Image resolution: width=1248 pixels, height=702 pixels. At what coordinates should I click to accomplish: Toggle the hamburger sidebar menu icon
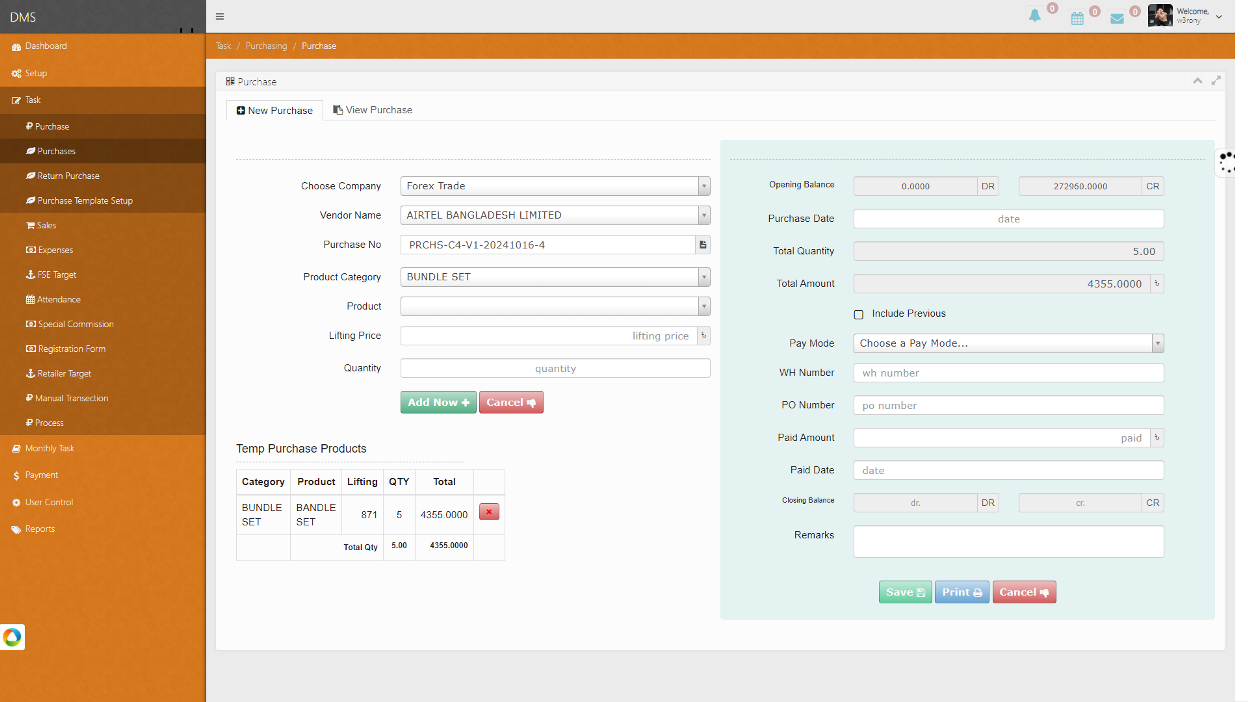[x=220, y=16]
